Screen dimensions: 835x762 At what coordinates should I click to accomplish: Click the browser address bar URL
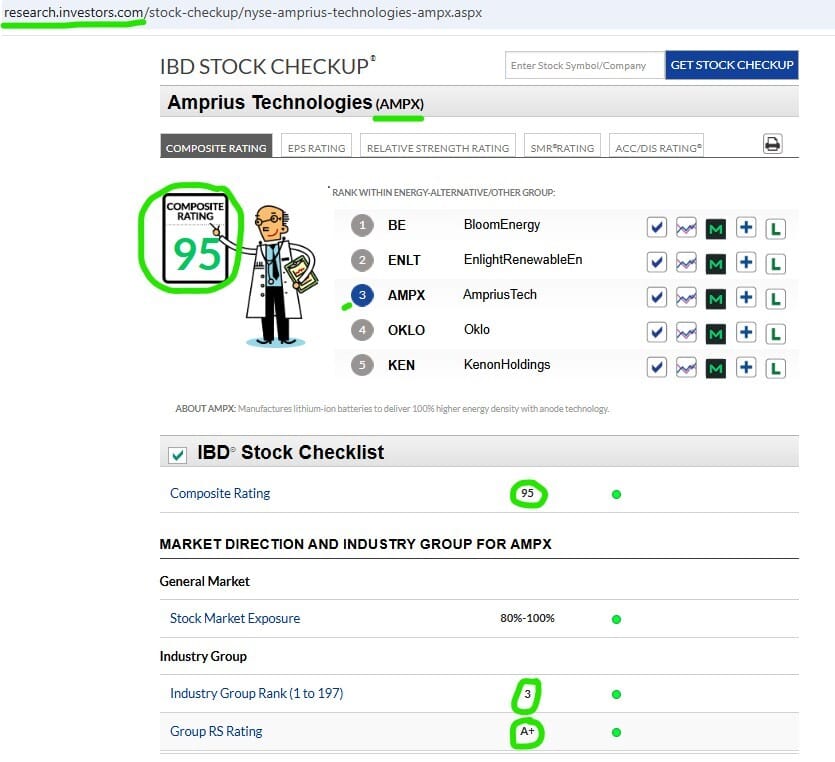242,12
